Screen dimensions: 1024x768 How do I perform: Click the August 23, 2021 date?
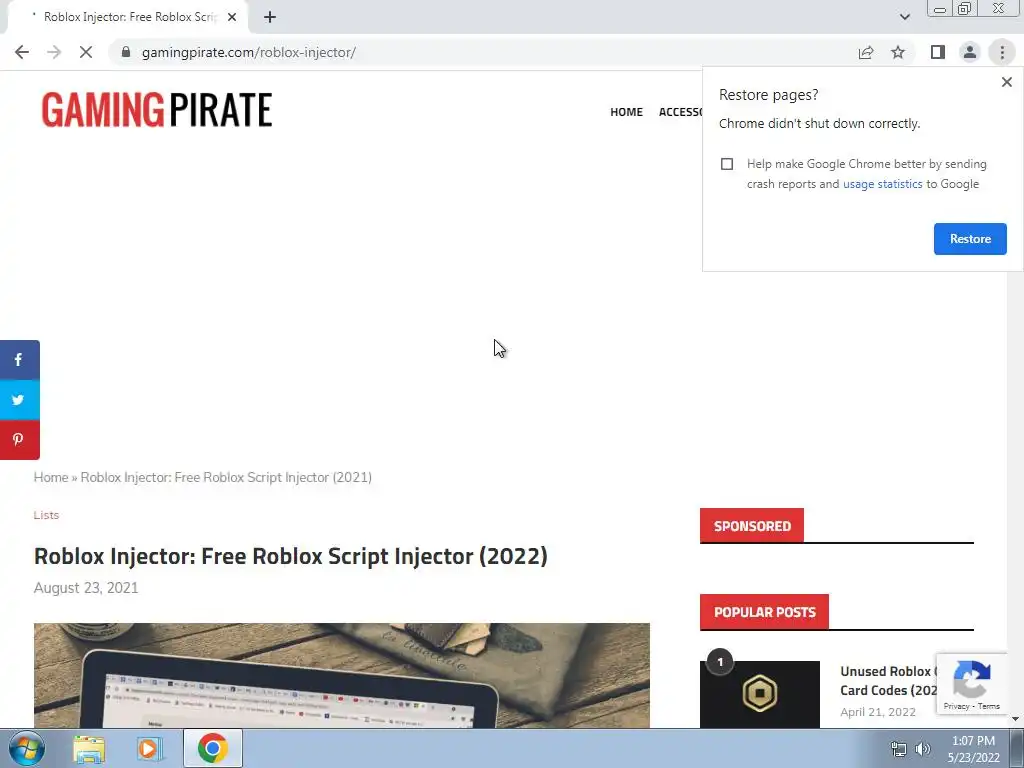coord(86,588)
